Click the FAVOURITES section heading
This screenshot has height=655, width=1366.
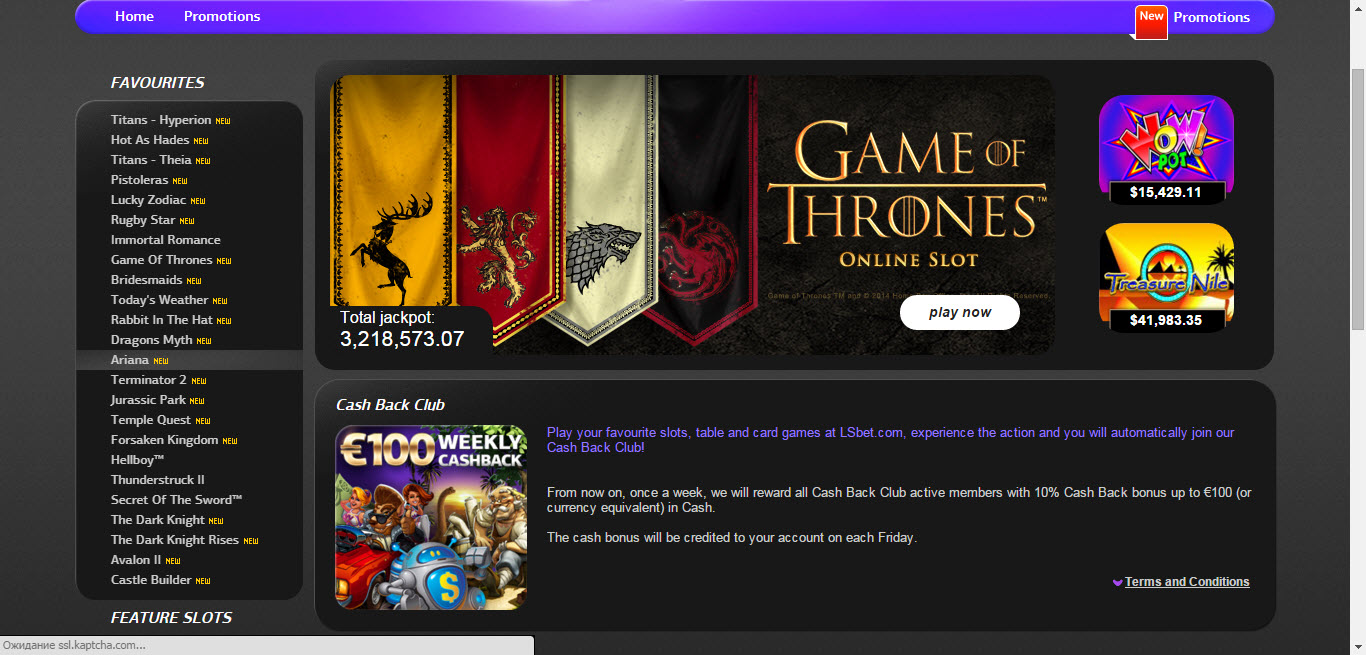pyautogui.click(x=158, y=83)
